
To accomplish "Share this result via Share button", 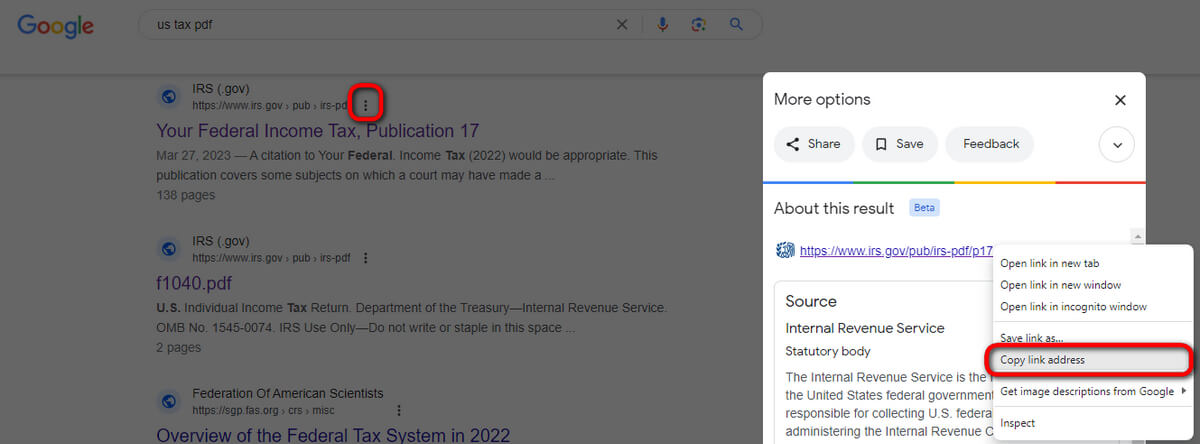I will tap(814, 144).
